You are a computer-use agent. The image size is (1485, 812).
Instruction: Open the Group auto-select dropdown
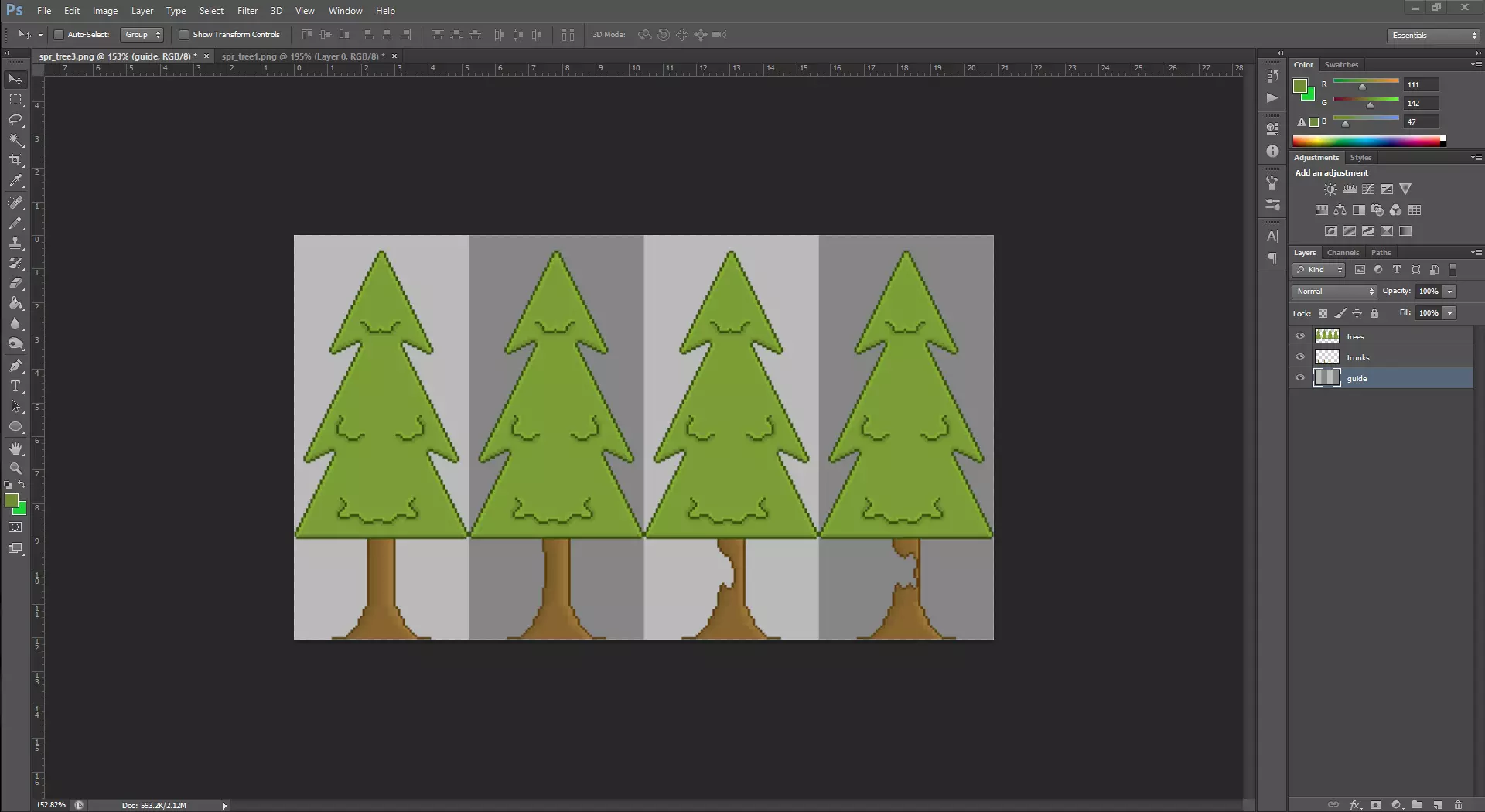tap(142, 35)
